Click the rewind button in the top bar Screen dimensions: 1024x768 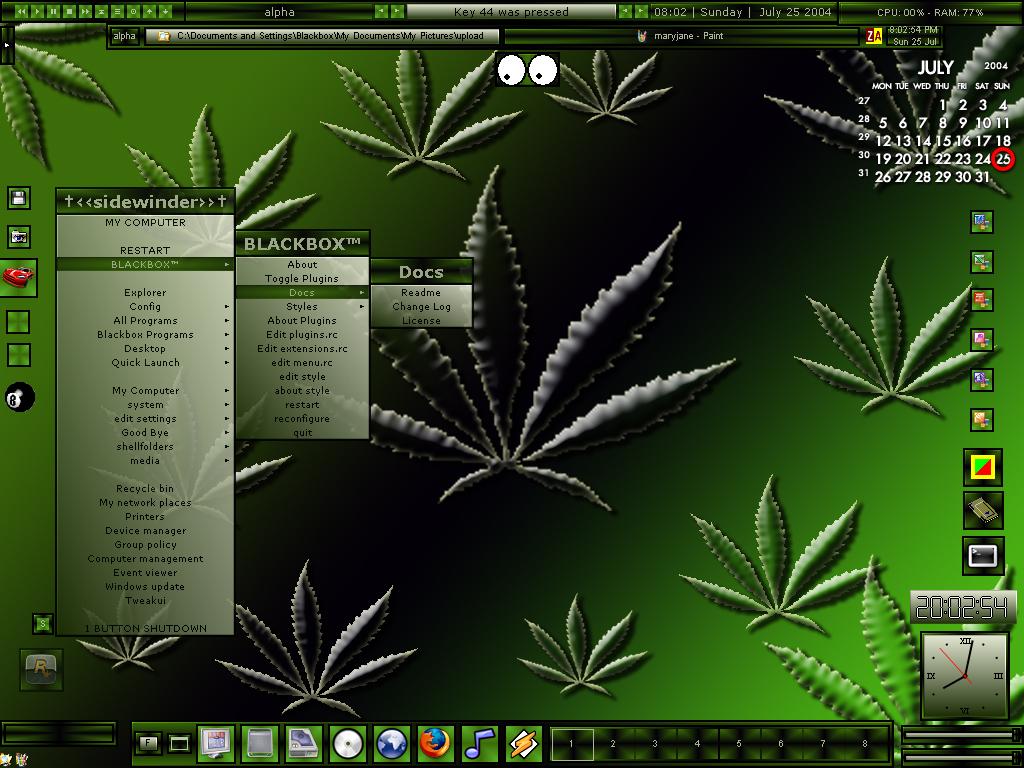(21, 11)
